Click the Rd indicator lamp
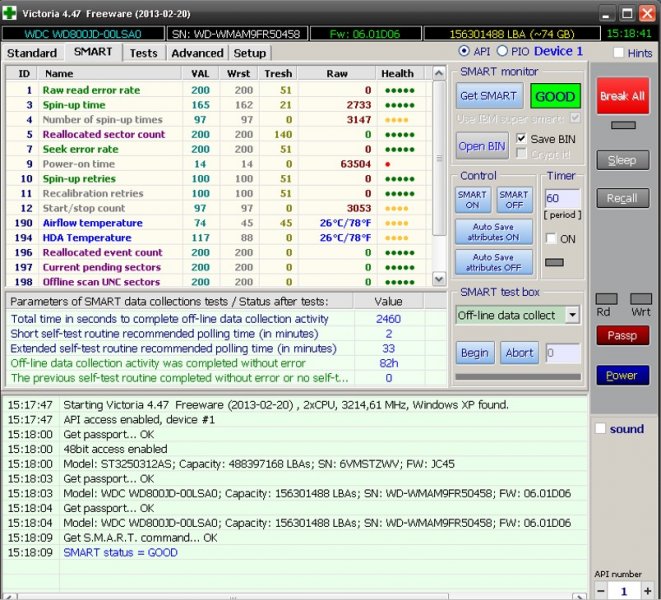The height and width of the screenshot is (600, 661). pyautogui.click(x=607, y=299)
